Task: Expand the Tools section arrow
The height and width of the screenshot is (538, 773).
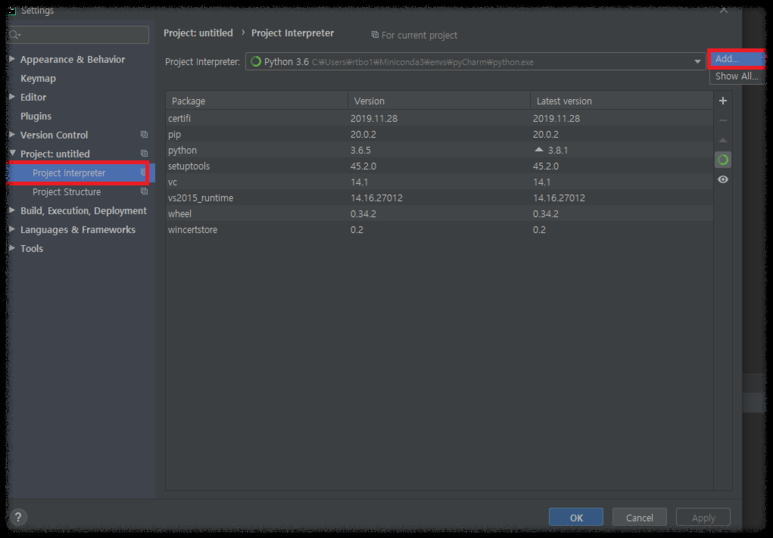Action: point(12,248)
